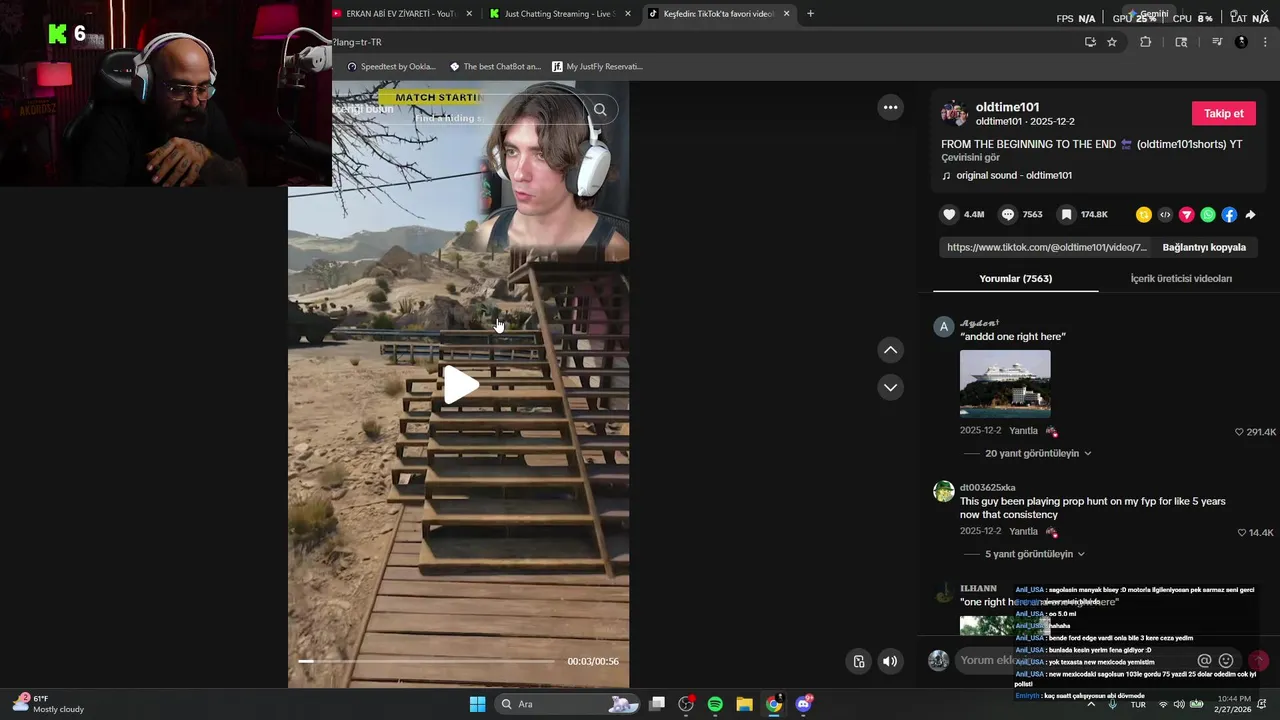Switch the TUR keyboard language indicator
The width and height of the screenshot is (1280, 720).
tap(1138, 704)
